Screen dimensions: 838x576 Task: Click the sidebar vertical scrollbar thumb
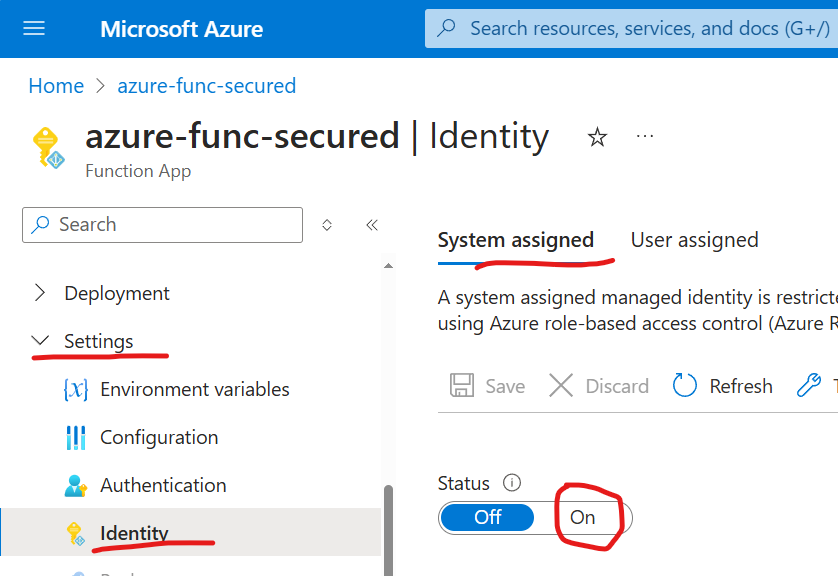click(389, 530)
